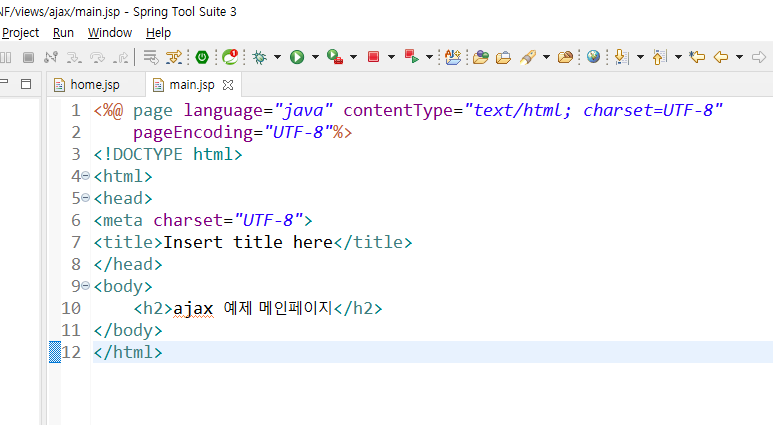The width and height of the screenshot is (773, 425).
Task: Click the closing </html> tag on line 12
Action: coord(128,352)
